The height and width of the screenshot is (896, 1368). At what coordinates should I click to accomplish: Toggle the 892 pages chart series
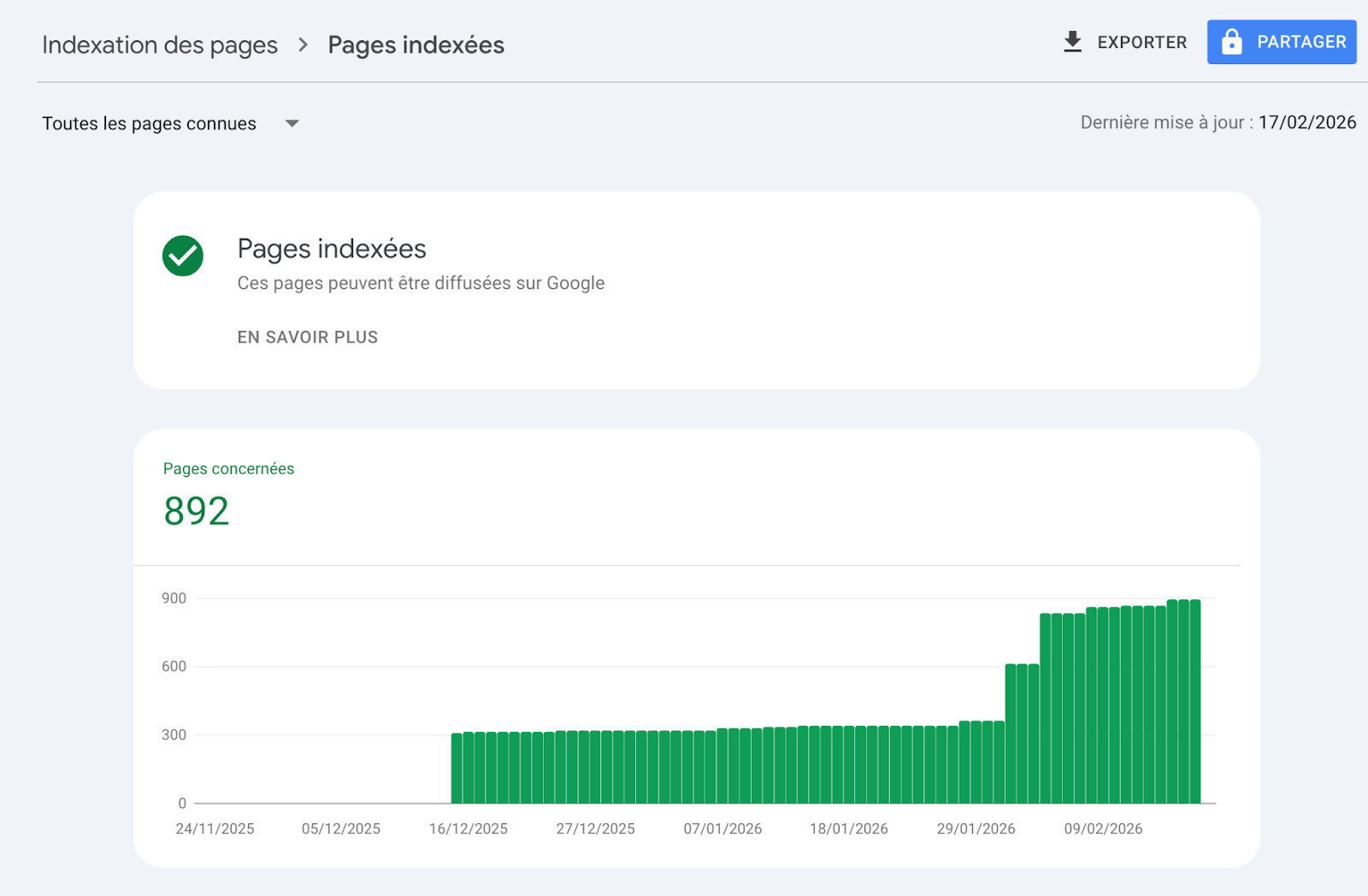196,510
